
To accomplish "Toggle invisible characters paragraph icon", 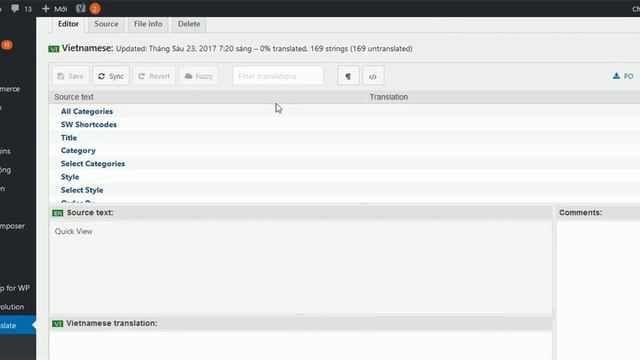I will [x=348, y=76].
